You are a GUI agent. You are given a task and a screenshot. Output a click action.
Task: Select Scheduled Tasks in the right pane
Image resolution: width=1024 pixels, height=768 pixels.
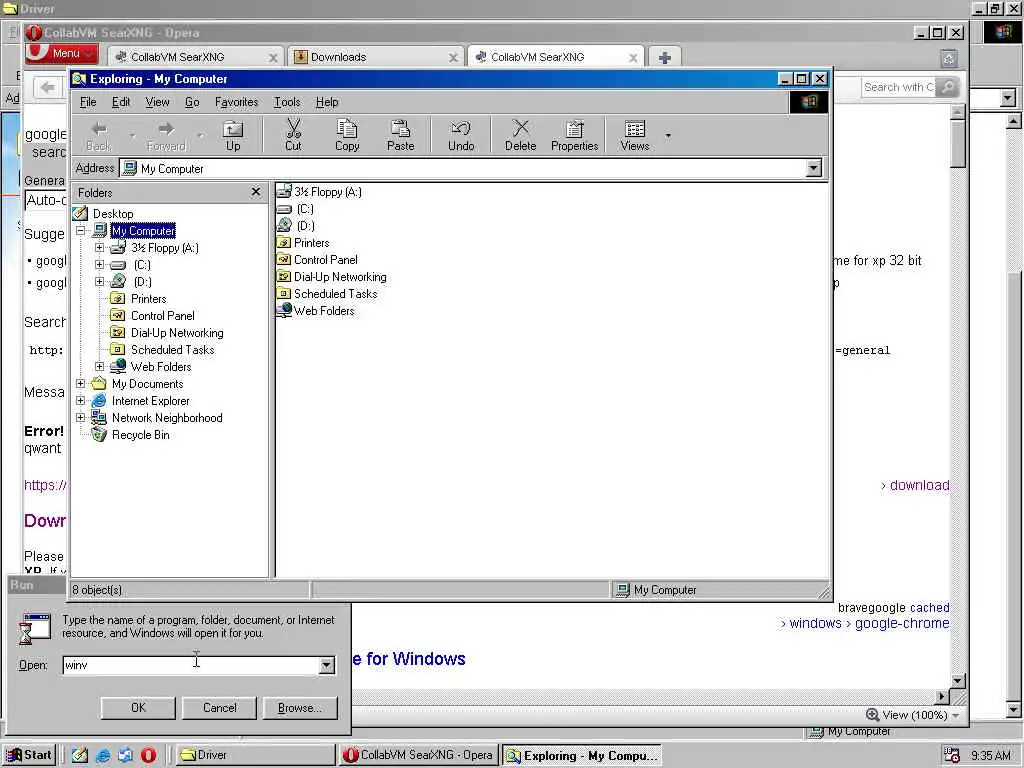tap(327, 294)
